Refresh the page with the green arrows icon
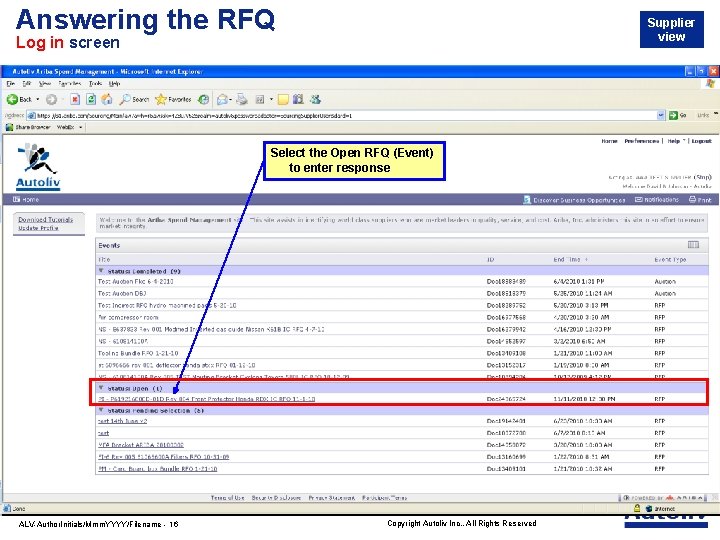 91,99
